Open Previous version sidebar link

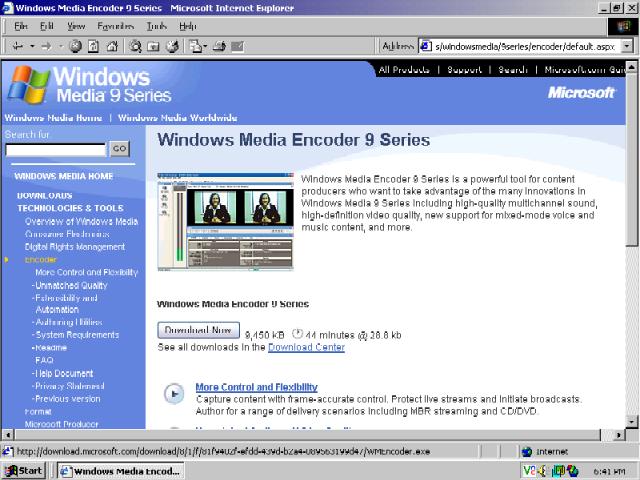click(x=68, y=399)
